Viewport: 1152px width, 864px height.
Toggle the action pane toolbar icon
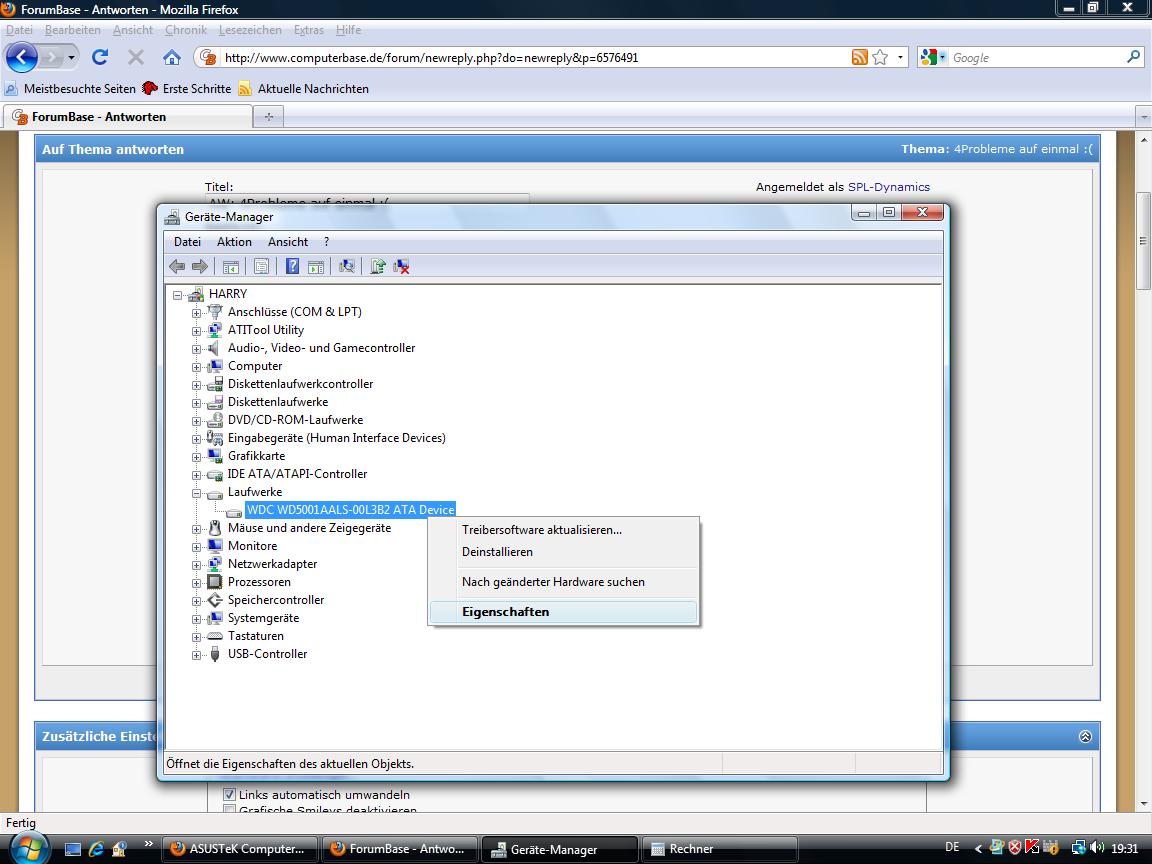[316, 267]
